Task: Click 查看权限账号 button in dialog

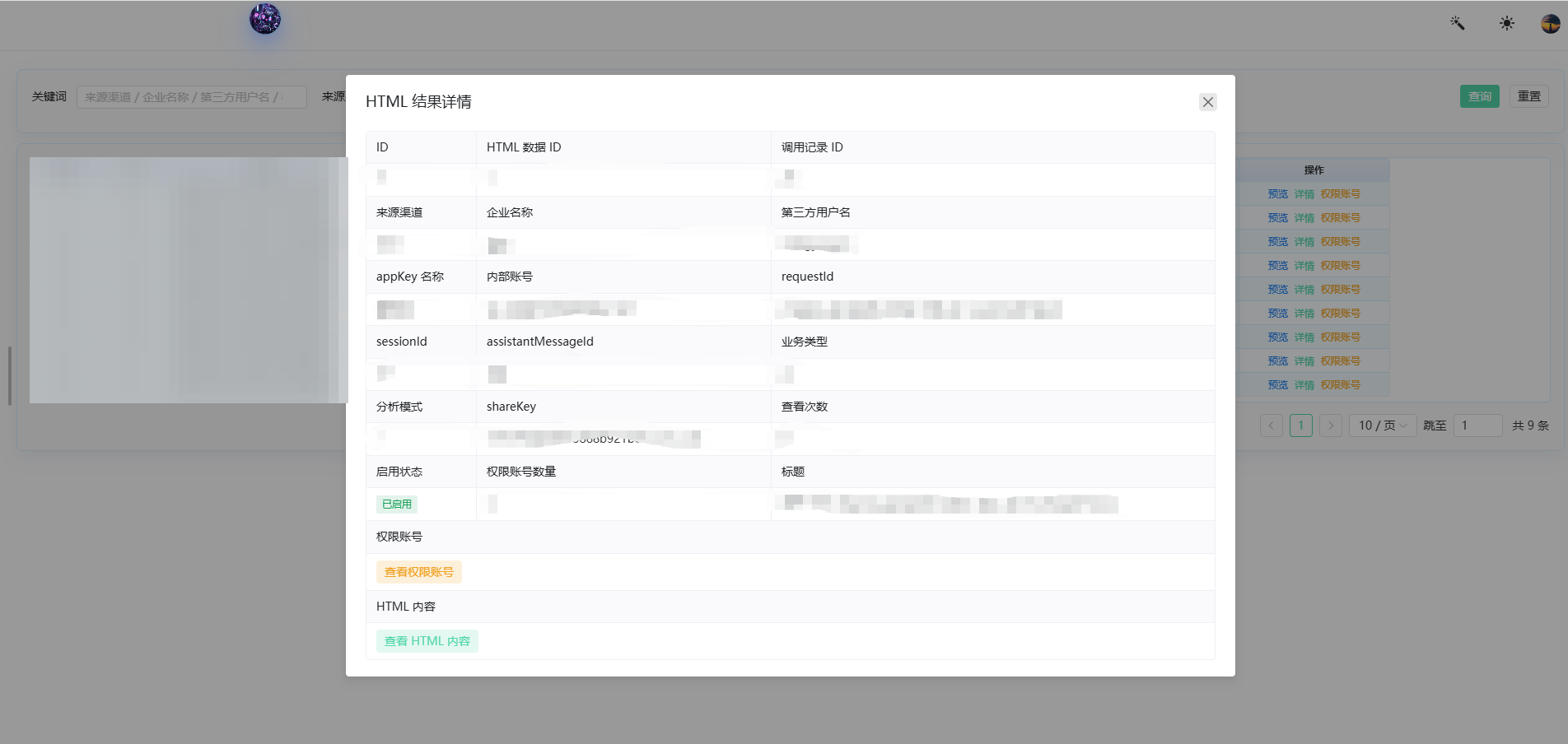Action: pos(419,572)
